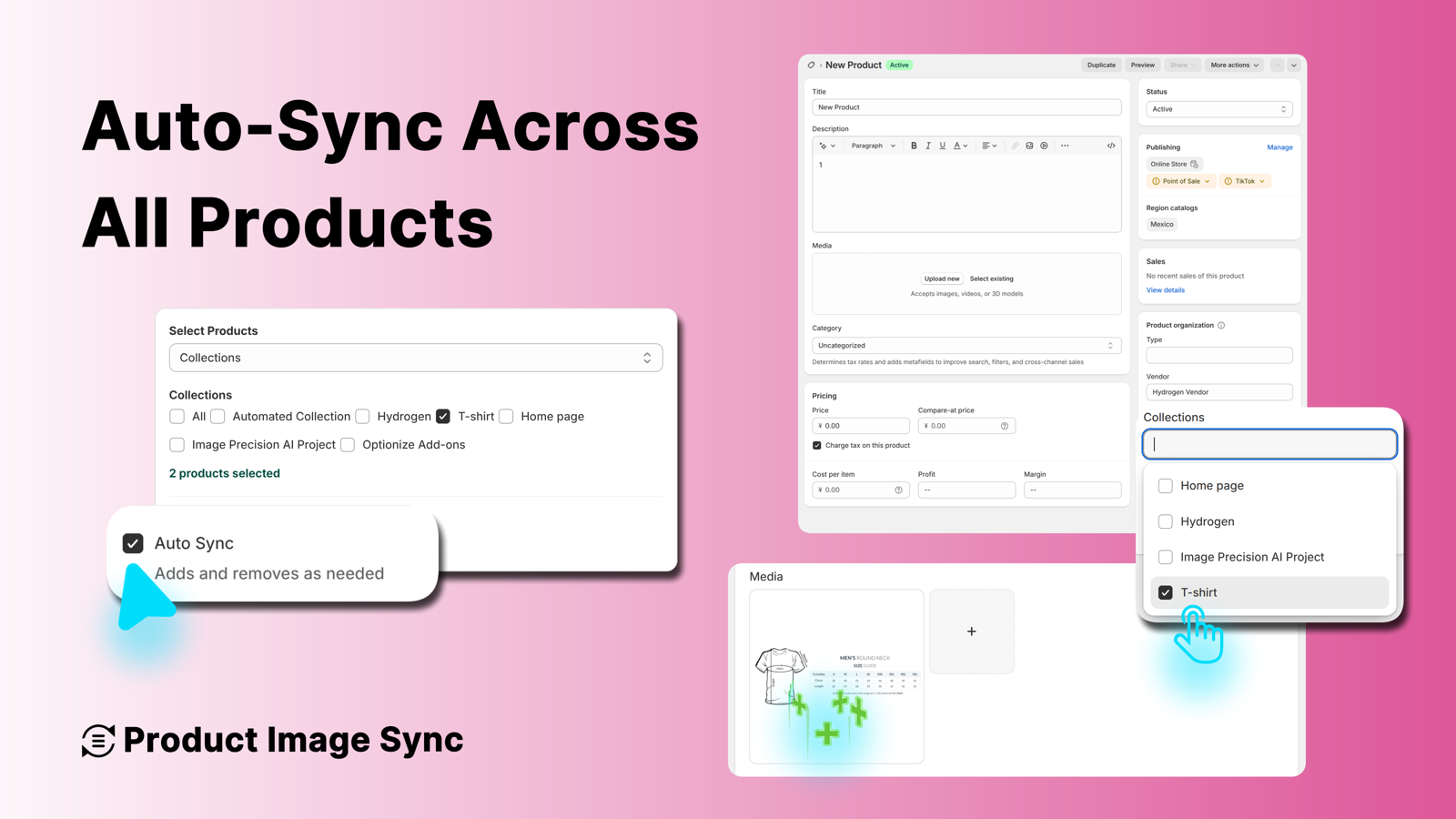Image resolution: width=1456 pixels, height=819 pixels.
Task: Open the Paragraph style dropdown
Action: pyautogui.click(x=873, y=146)
